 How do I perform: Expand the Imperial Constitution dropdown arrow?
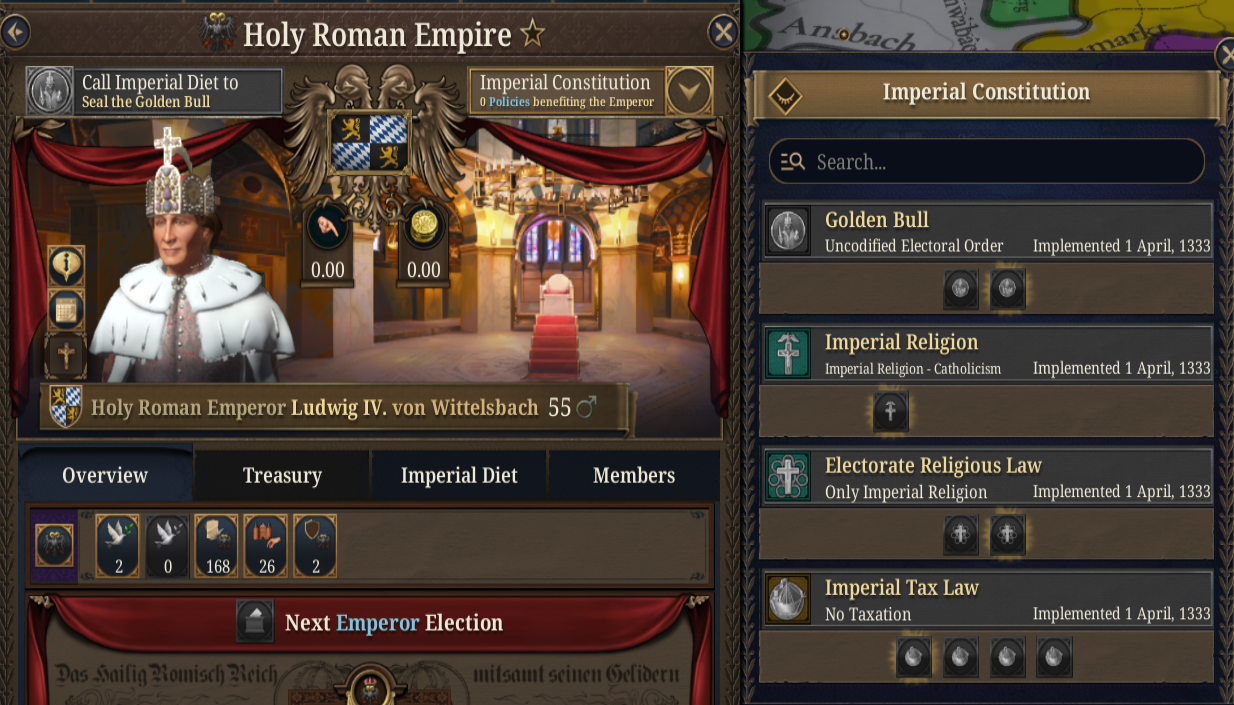(x=689, y=92)
